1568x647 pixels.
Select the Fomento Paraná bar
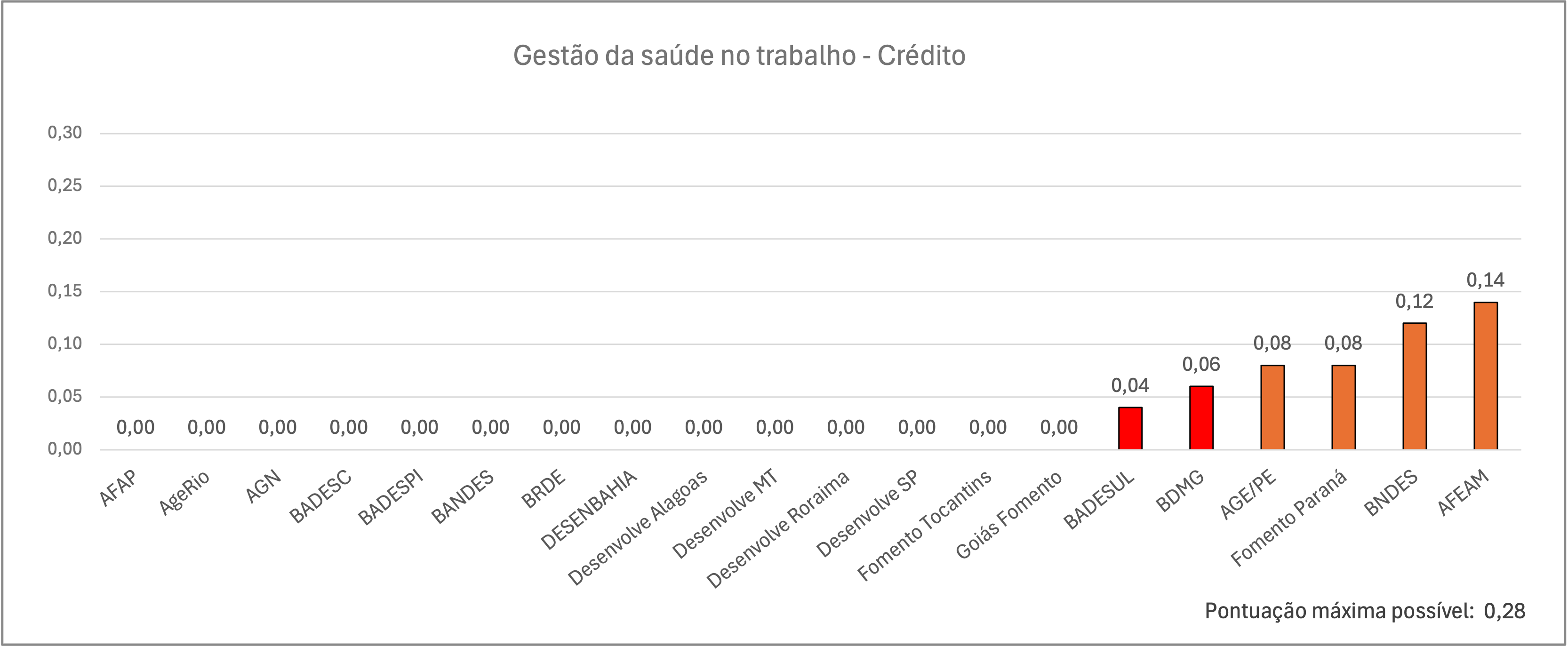[1344, 407]
